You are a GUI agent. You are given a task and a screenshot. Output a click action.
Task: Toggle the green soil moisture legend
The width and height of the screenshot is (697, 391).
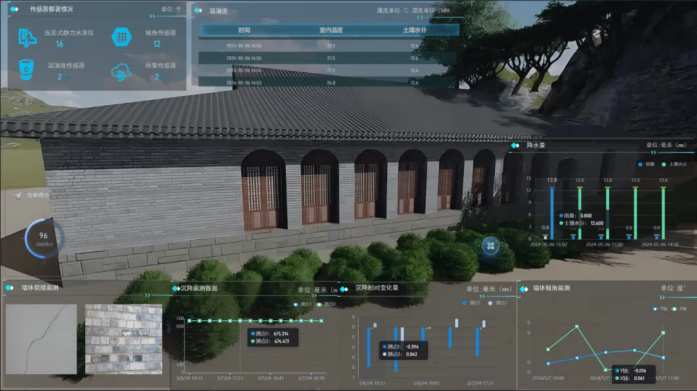click(x=674, y=164)
